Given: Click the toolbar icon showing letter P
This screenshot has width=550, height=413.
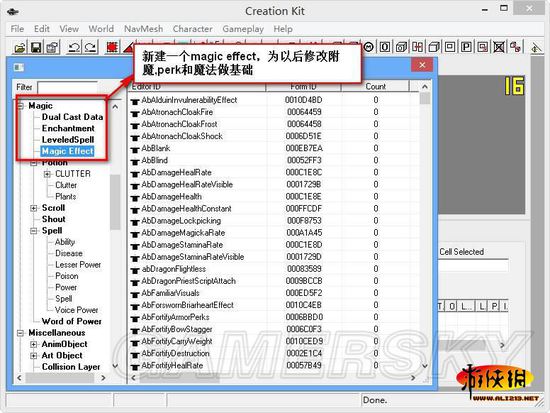Looking at the screenshot, I should [x=466, y=47].
